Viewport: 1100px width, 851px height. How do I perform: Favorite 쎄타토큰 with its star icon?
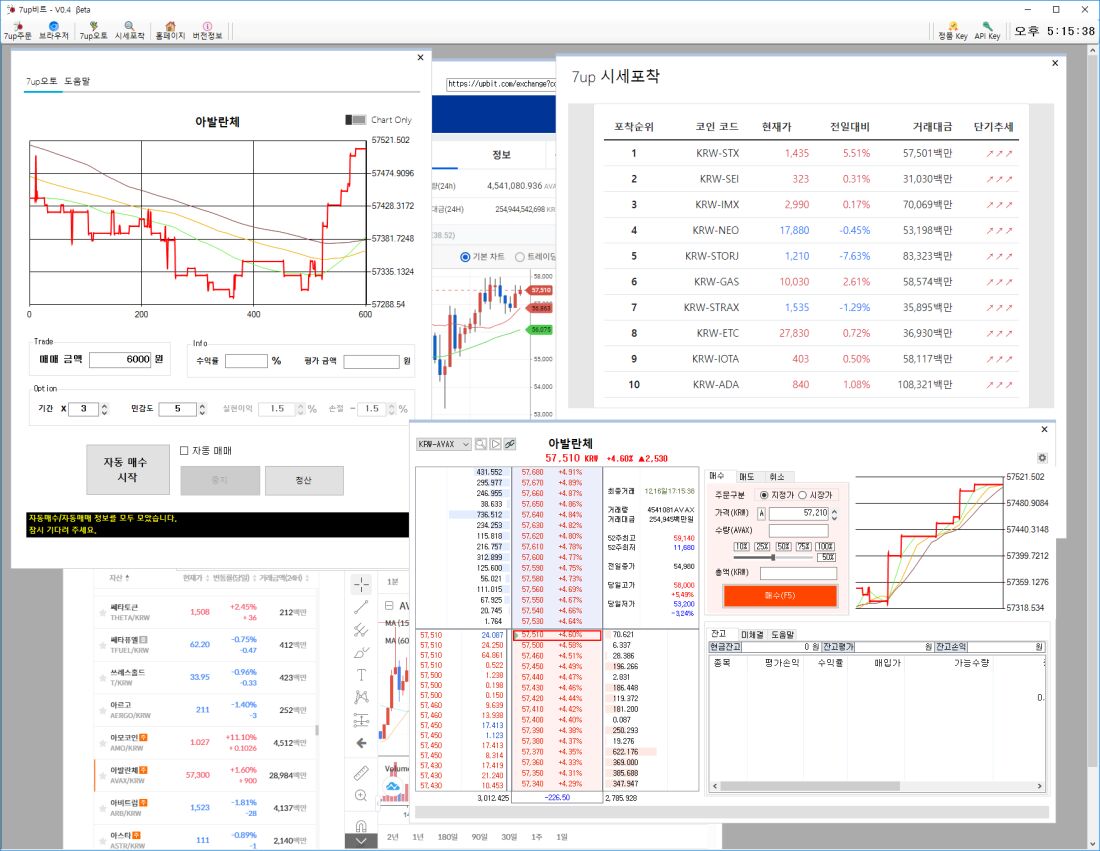coord(101,612)
